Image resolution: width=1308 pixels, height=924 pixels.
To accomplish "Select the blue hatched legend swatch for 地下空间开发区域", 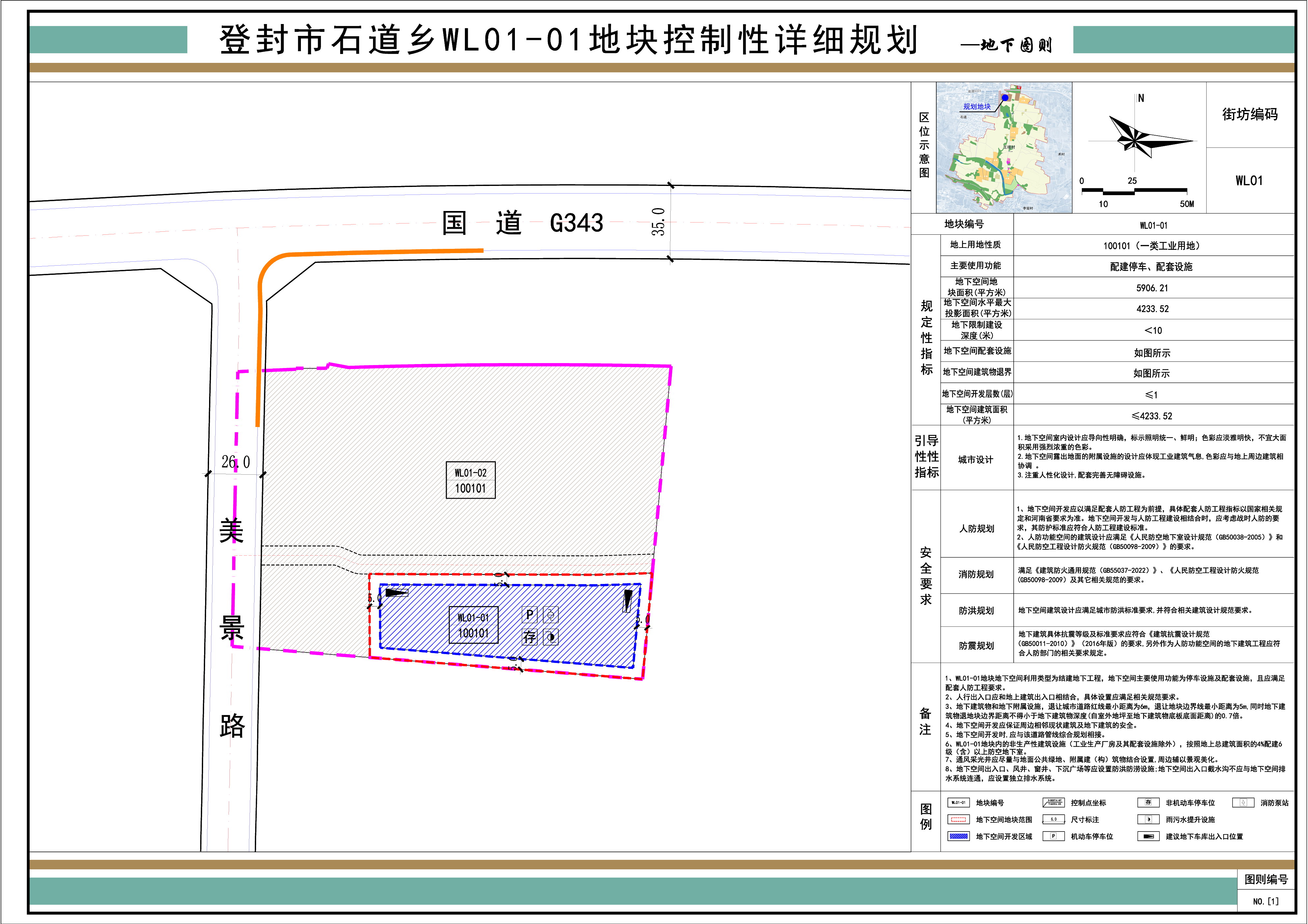I will tap(958, 836).
